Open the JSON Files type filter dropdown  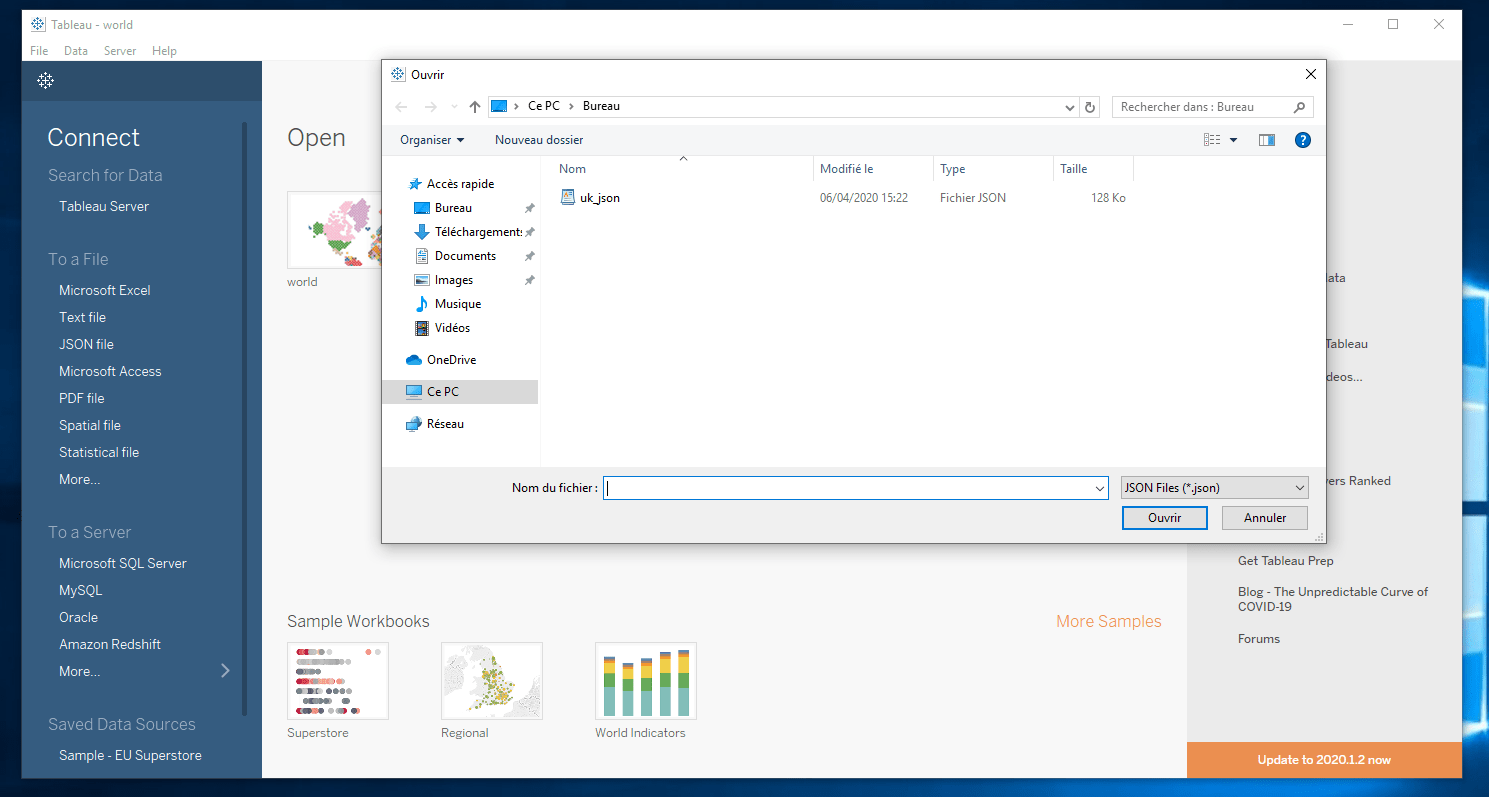tap(1214, 488)
